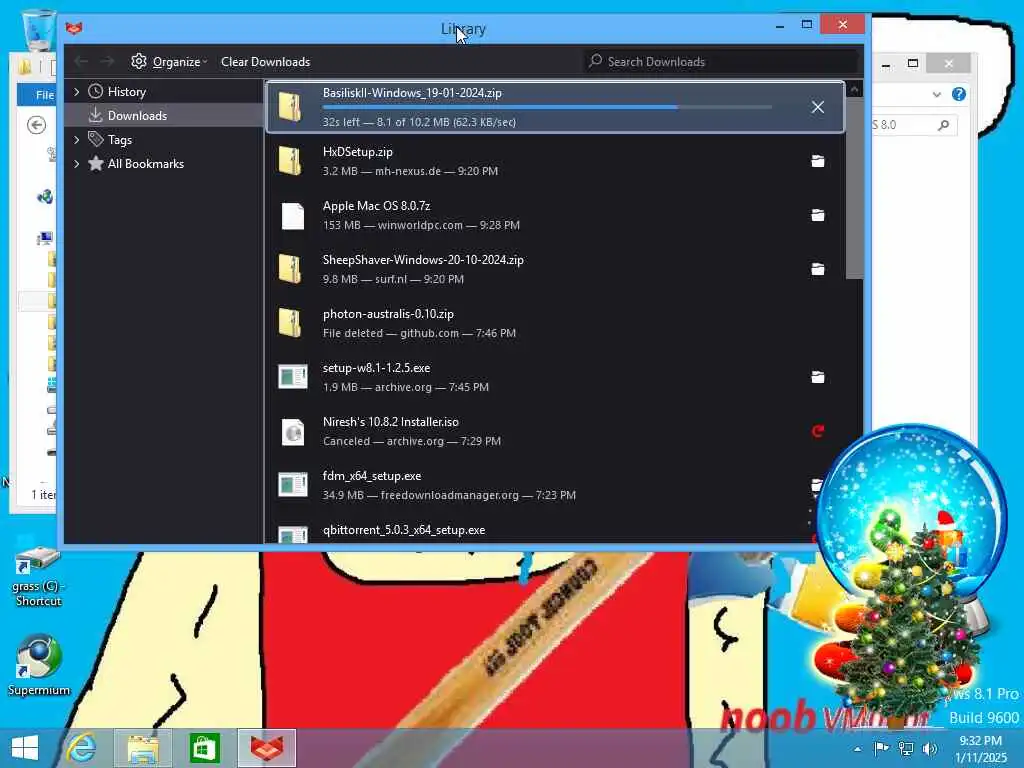1024x768 pixels.
Task: Expand ribbon chevron in background Explorer window
Action: click(x=936, y=94)
